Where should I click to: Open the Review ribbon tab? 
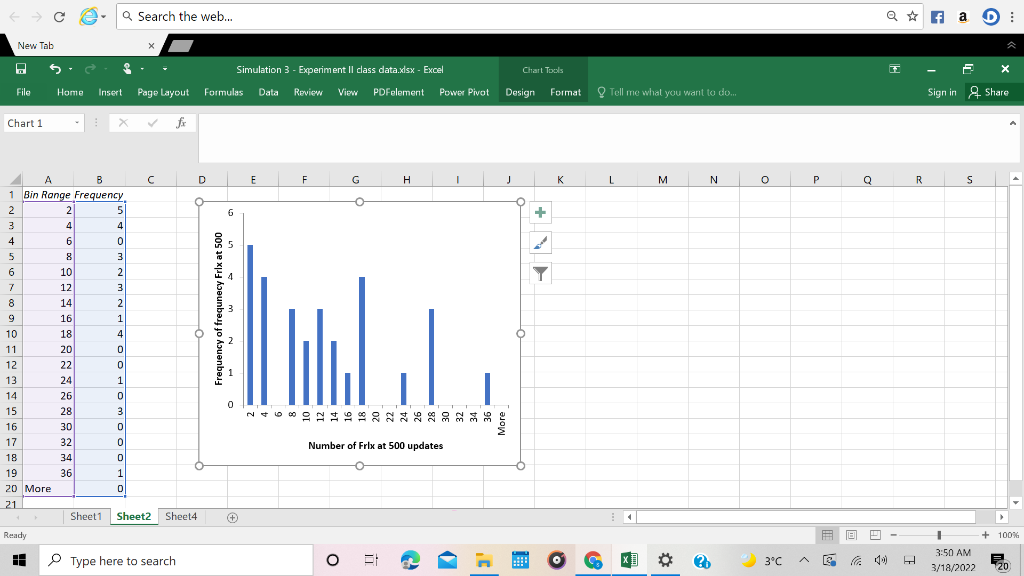click(308, 92)
